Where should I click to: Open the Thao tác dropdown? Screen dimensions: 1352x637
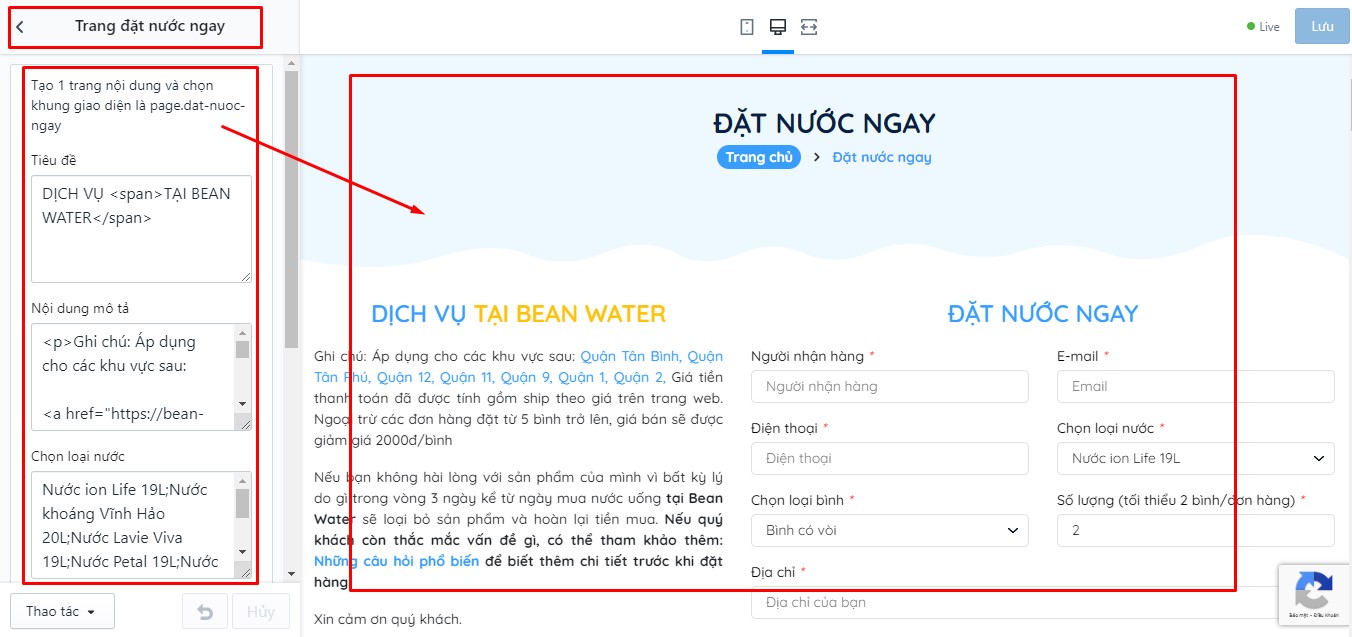(x=62, y=611)
